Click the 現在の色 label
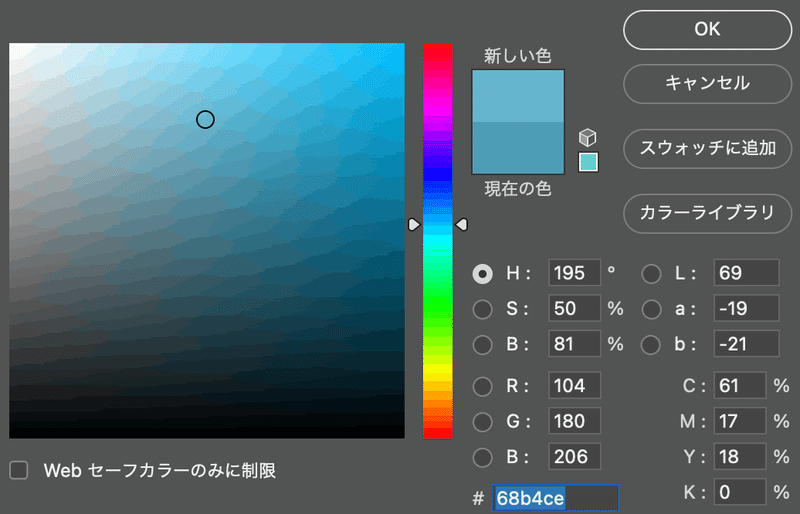This screenshot has width=800, height=514. (518, 189)
